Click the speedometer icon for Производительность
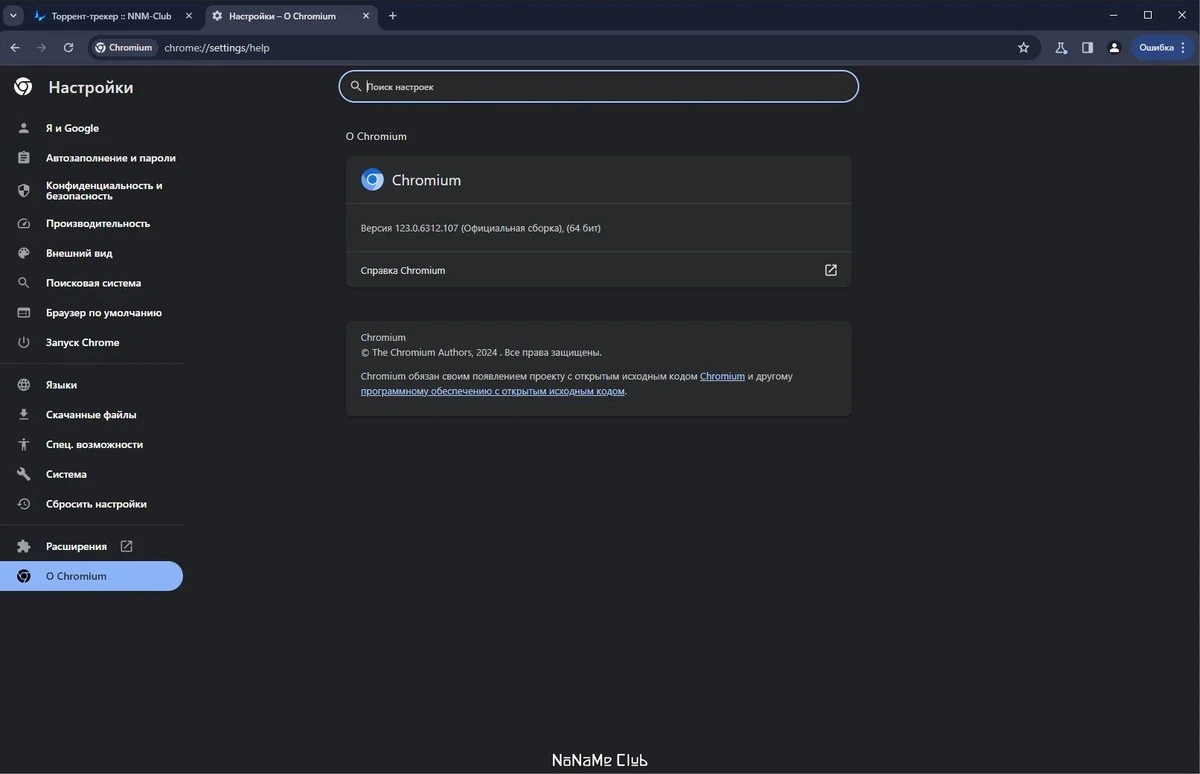This screenshot has height=774, width=1200. [x=24, y=223]
